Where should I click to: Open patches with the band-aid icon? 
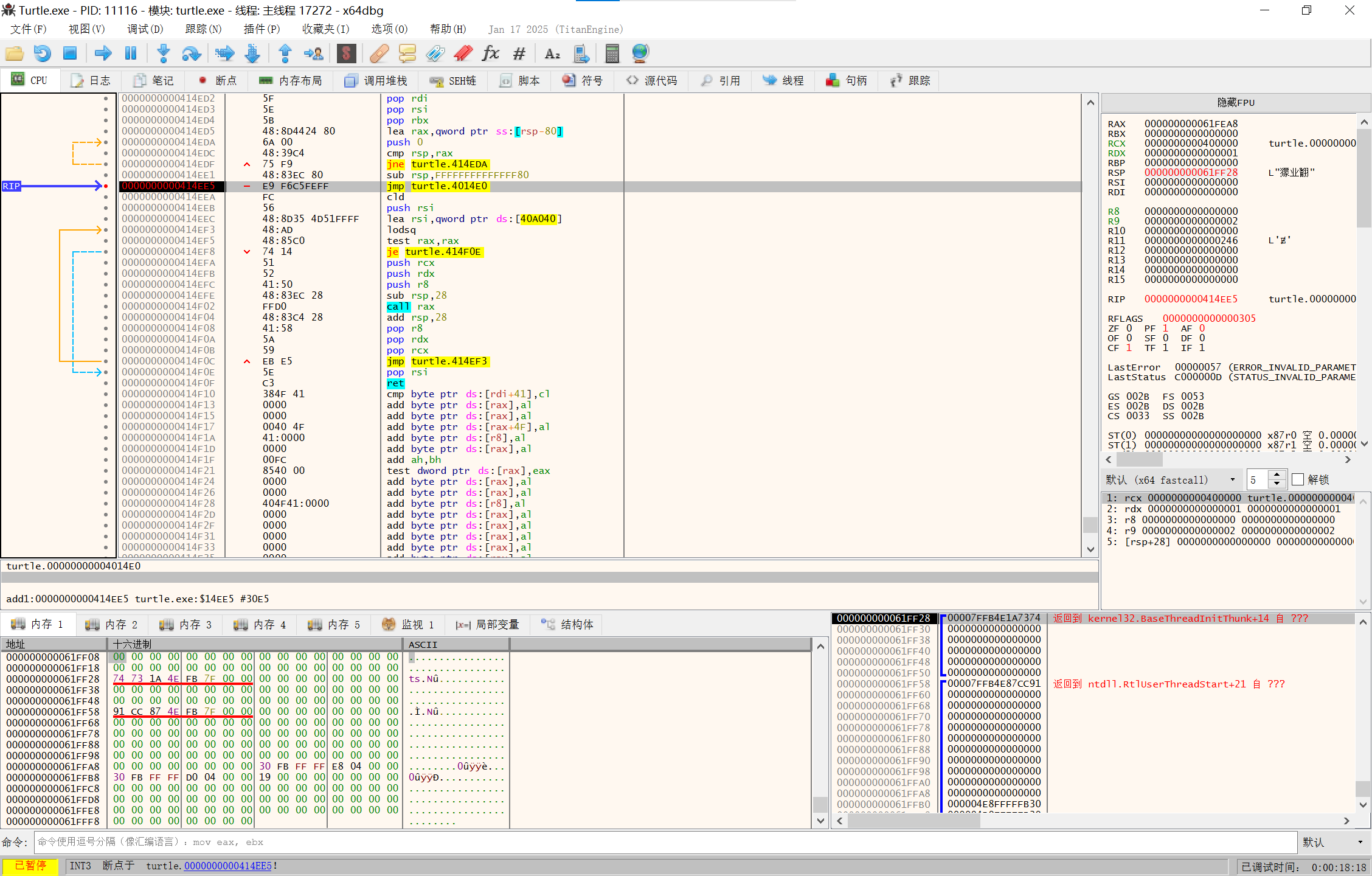point(379,54)
